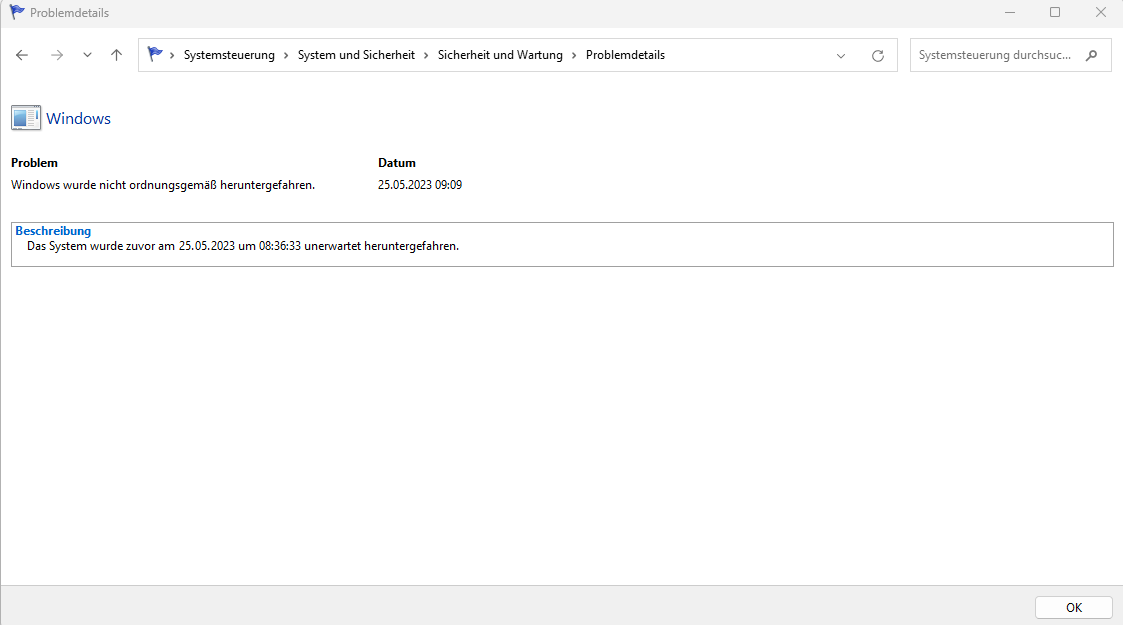Click the Beschreibung heading
The height and width of the screenshot is (625, 1123).
pos(53,231)
